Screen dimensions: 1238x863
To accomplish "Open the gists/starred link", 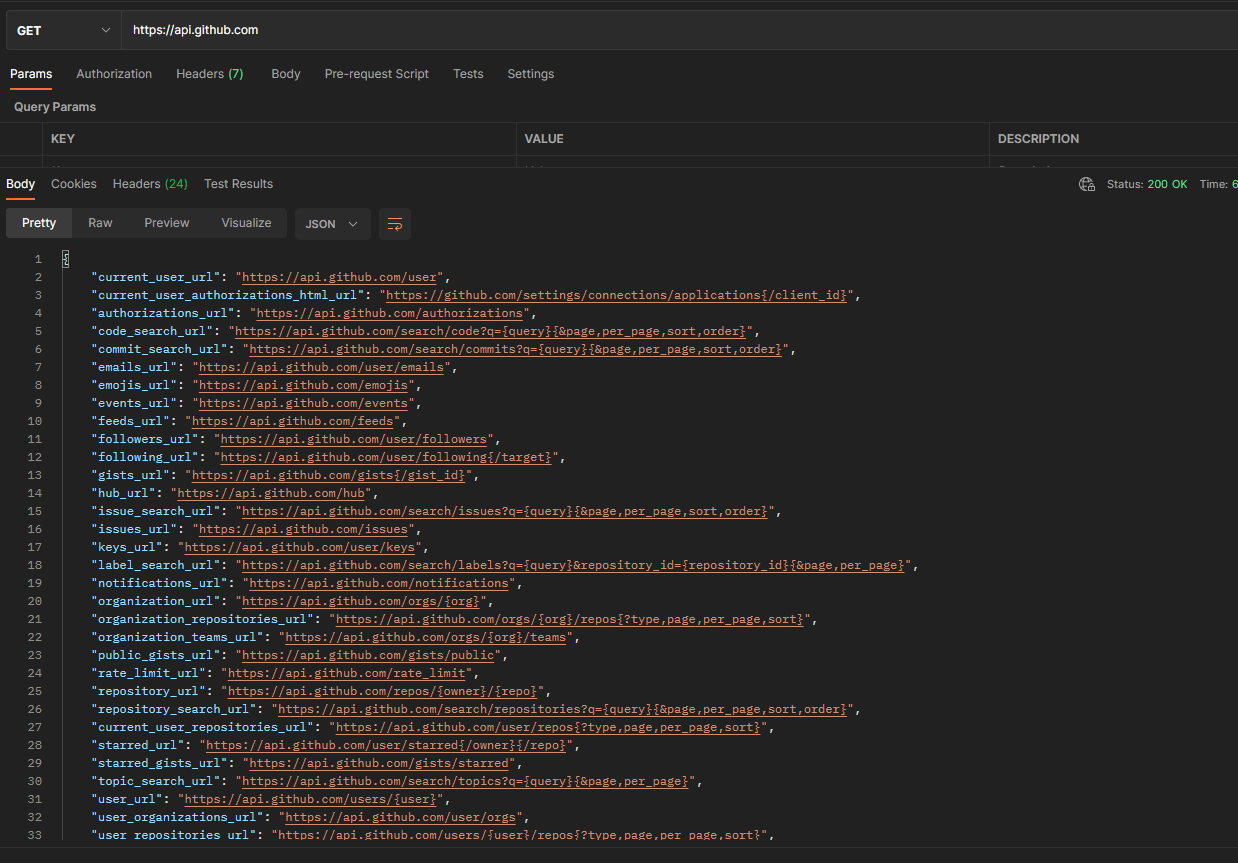I will pyautogui.click(x=379, y=763).
